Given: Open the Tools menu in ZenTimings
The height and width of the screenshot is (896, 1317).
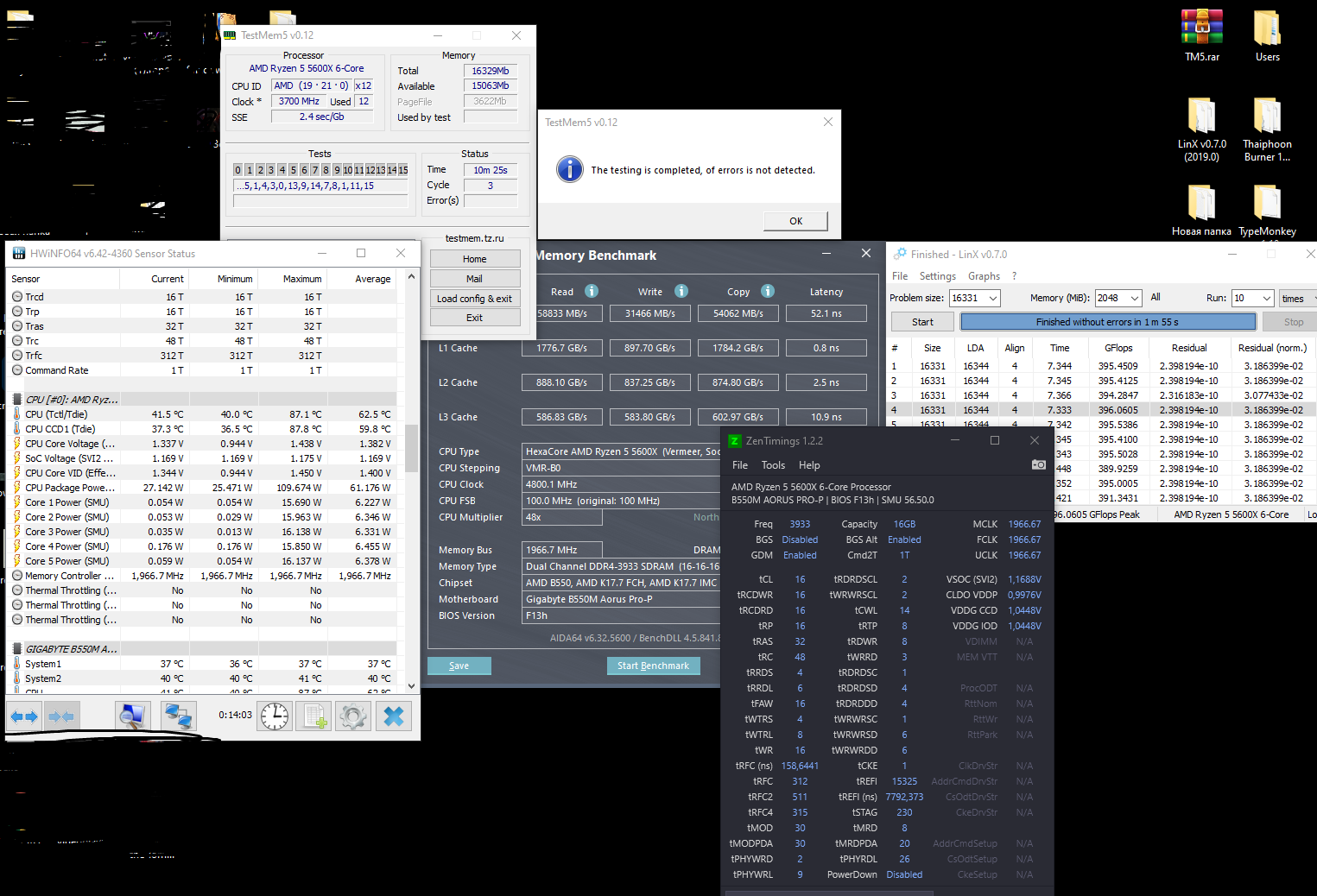Looking at the screenshot, I should tap(773, 465).
